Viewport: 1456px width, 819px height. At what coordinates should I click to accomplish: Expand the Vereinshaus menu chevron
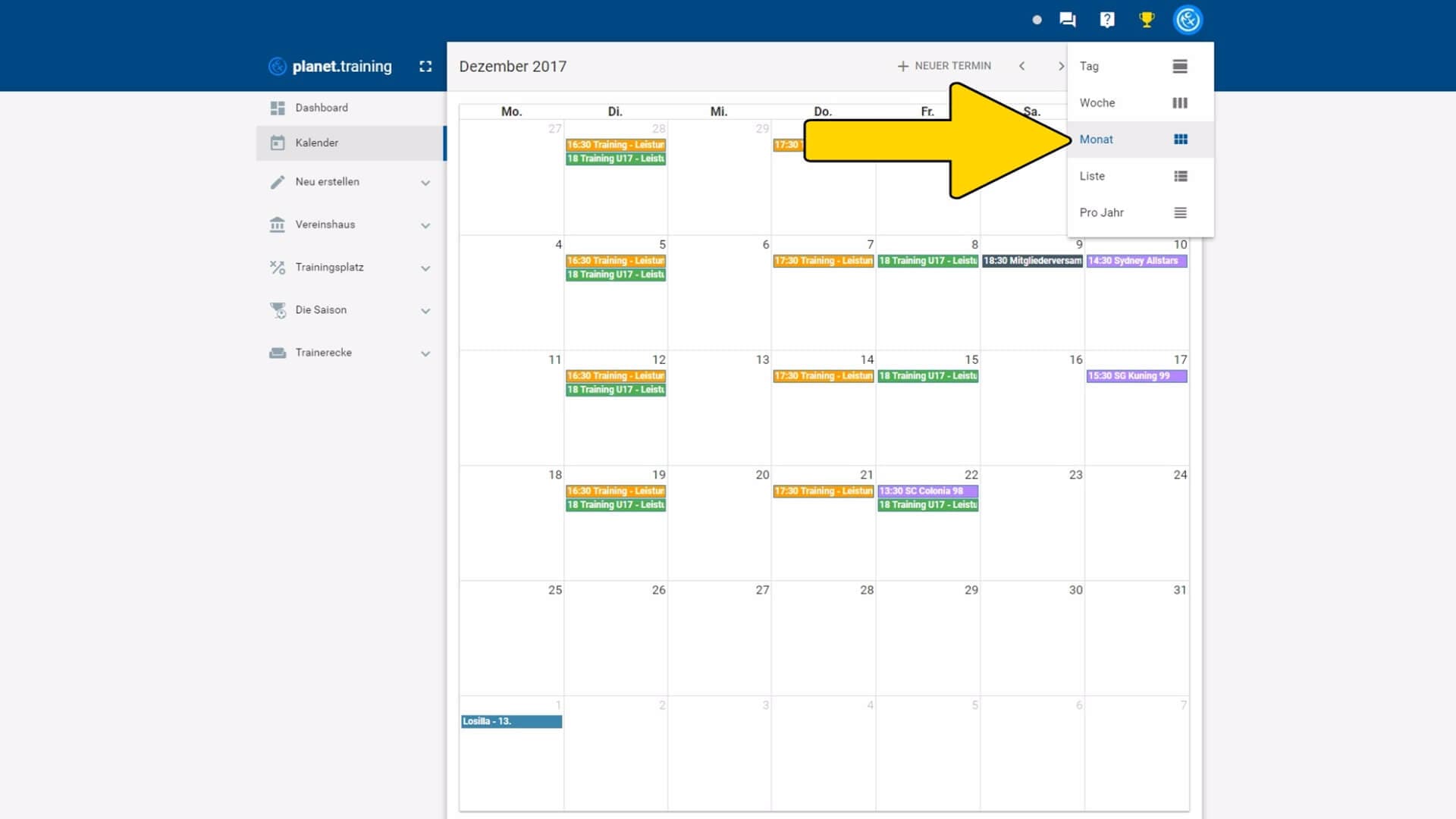pyautogui.click(x=425, y=225)
